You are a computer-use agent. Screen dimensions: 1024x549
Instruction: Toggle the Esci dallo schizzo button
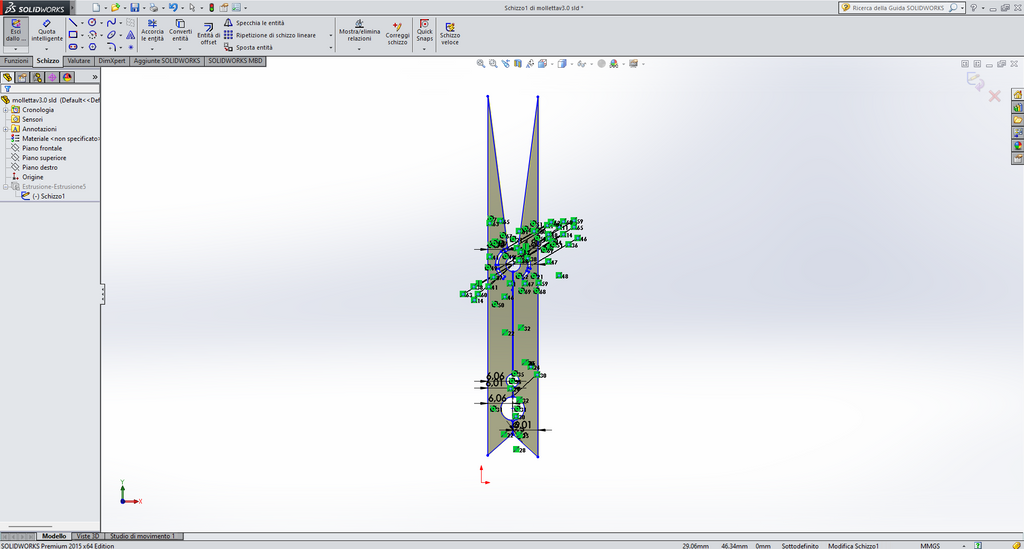click(x=16, y=31)
